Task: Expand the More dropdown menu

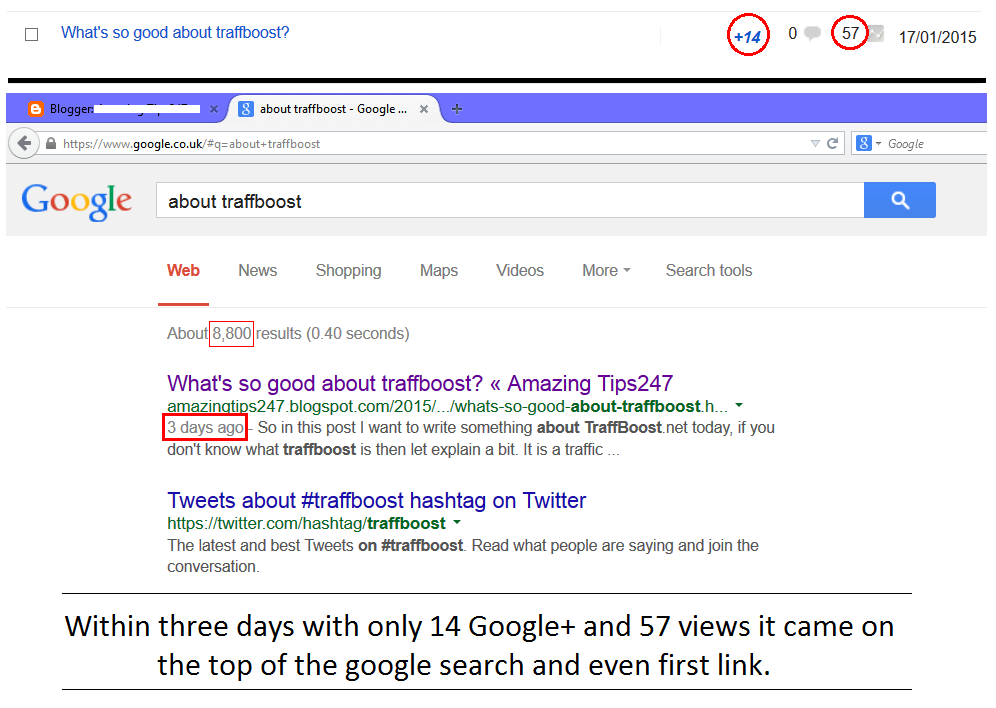Action: (606, 271)
